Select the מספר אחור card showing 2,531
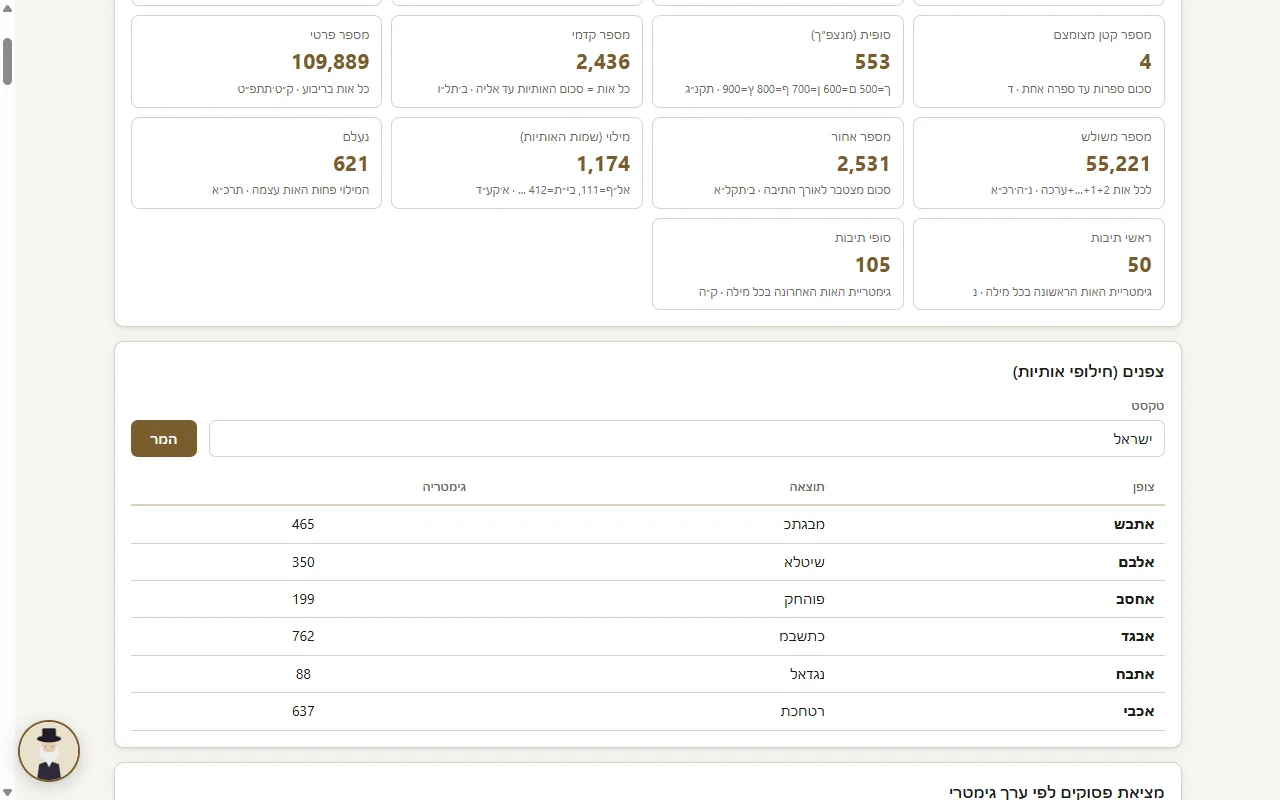1280x800 pixels. (x=778, y=163)
